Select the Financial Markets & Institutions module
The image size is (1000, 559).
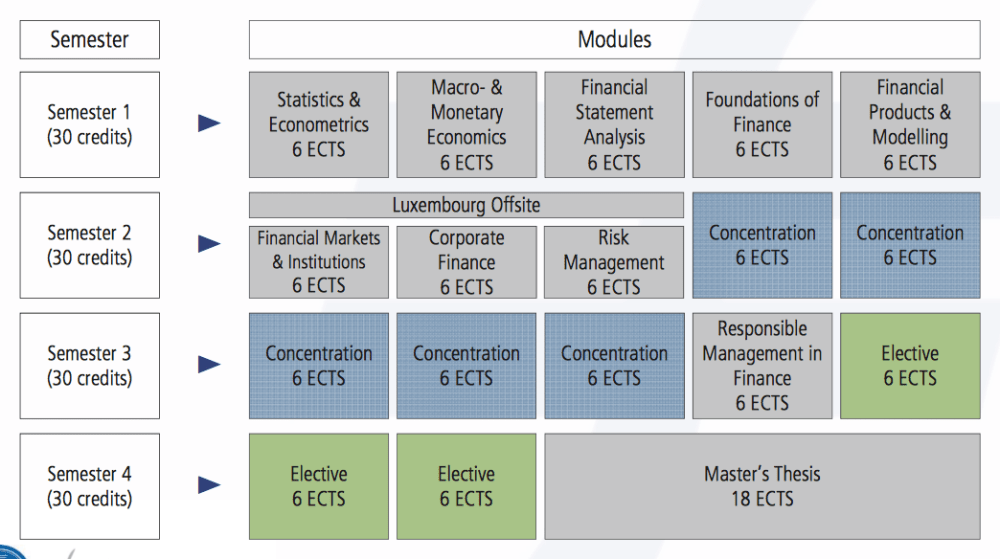tap(319, 262)
